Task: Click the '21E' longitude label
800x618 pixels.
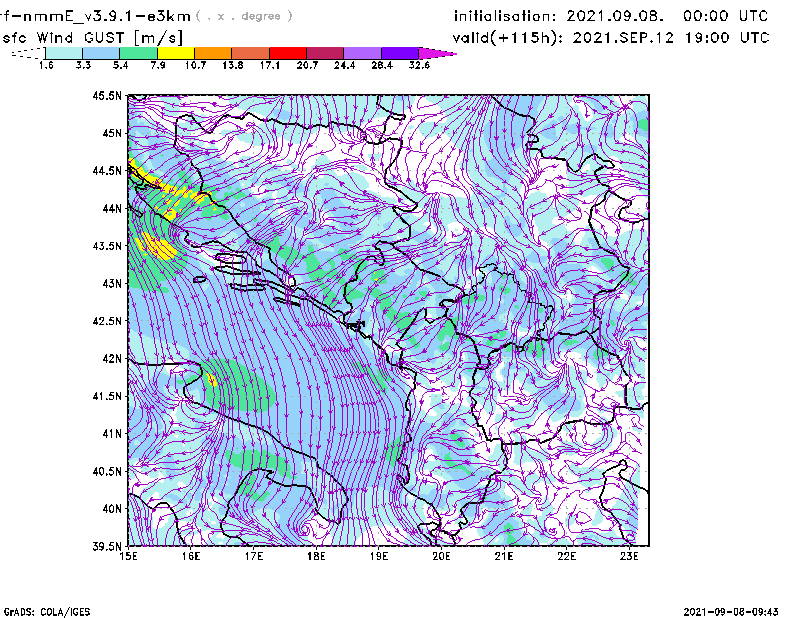Action: 504,556
